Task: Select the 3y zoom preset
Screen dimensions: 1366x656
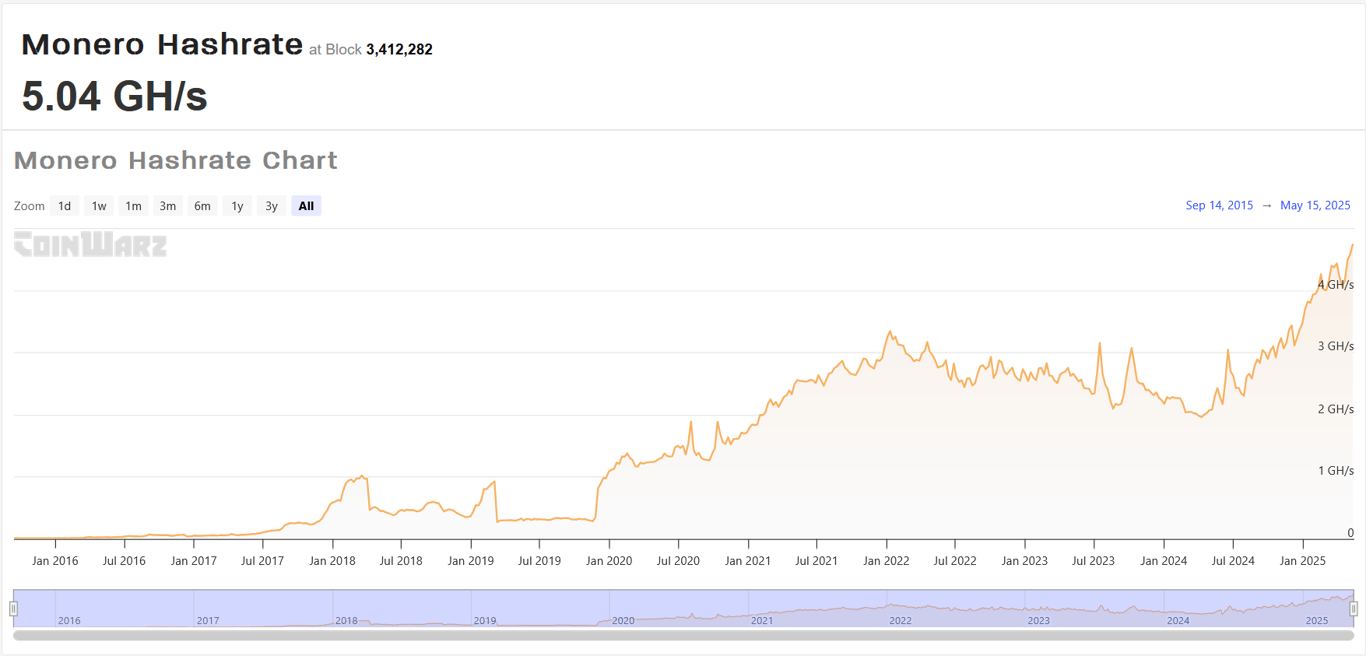Action: tap(271, 205)
